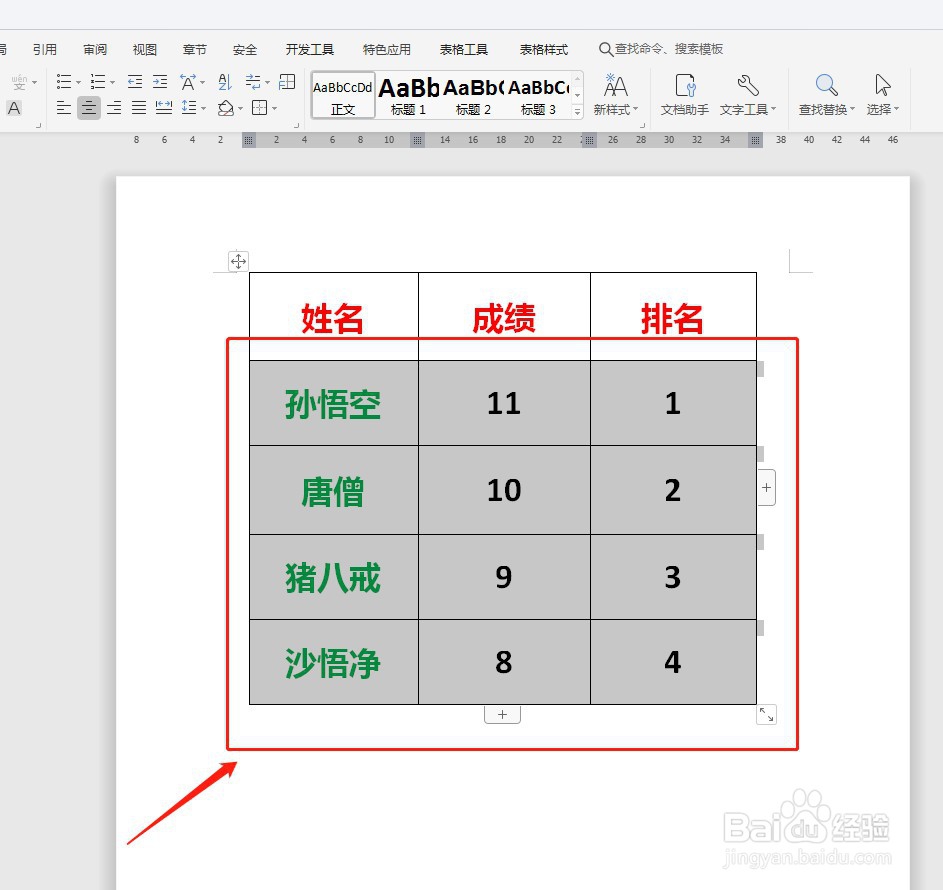The width and height of the screenshot is (943, 890).
Task: Apply table borders
Action: click(259, 108)
